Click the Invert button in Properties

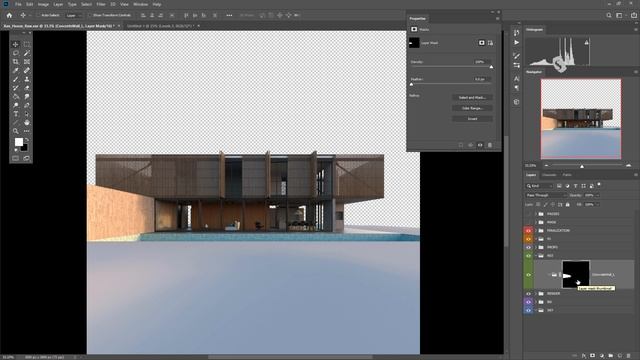[x=472, y=119]
